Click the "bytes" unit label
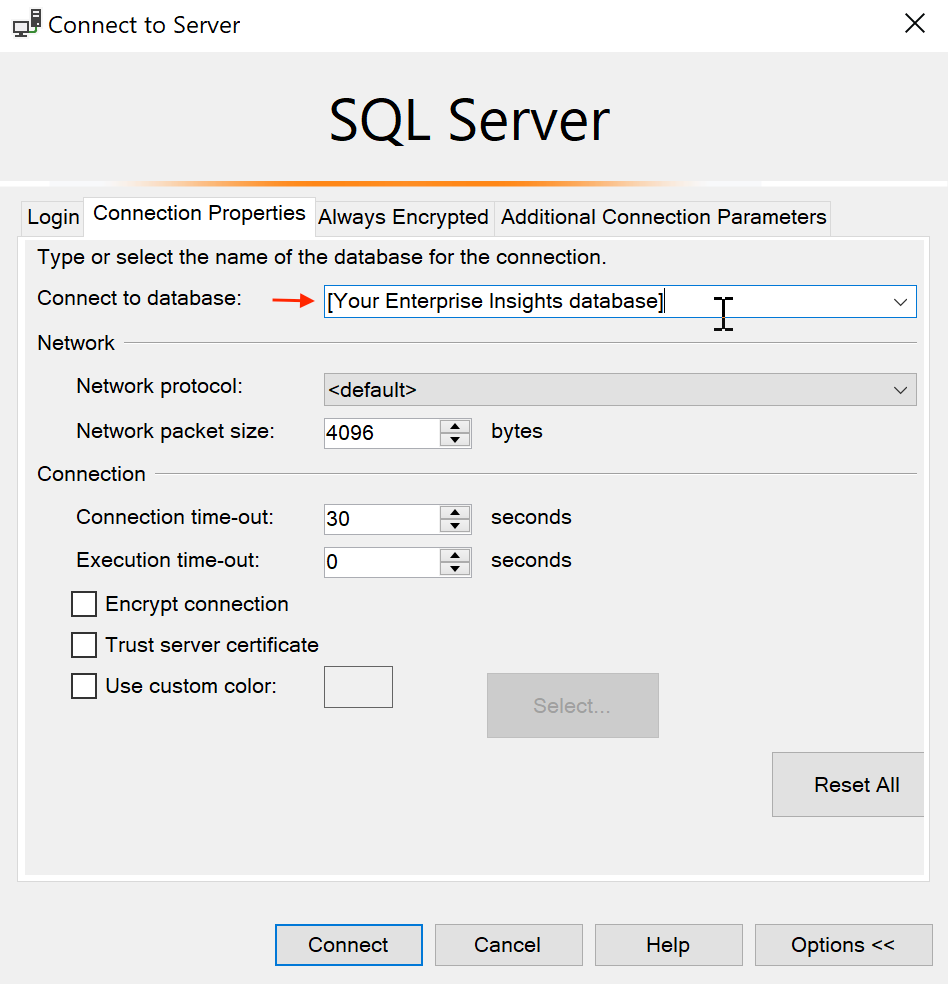948x984 pixels. click(x=517, y=432)
